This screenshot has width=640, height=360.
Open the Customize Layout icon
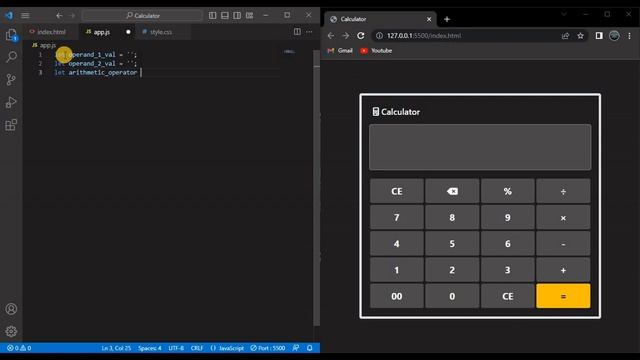click(249, 16)
